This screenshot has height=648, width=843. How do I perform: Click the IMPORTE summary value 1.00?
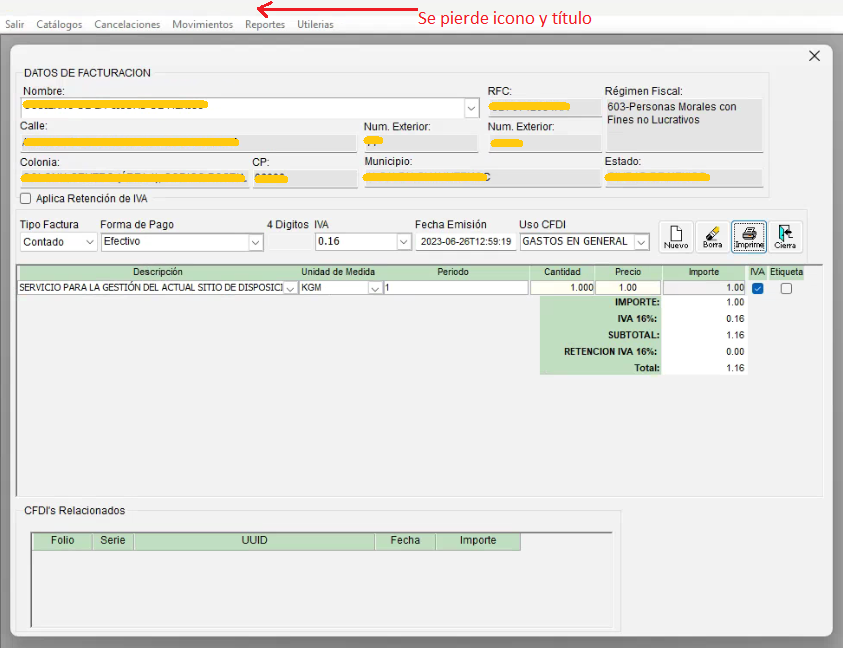point(735,302)
